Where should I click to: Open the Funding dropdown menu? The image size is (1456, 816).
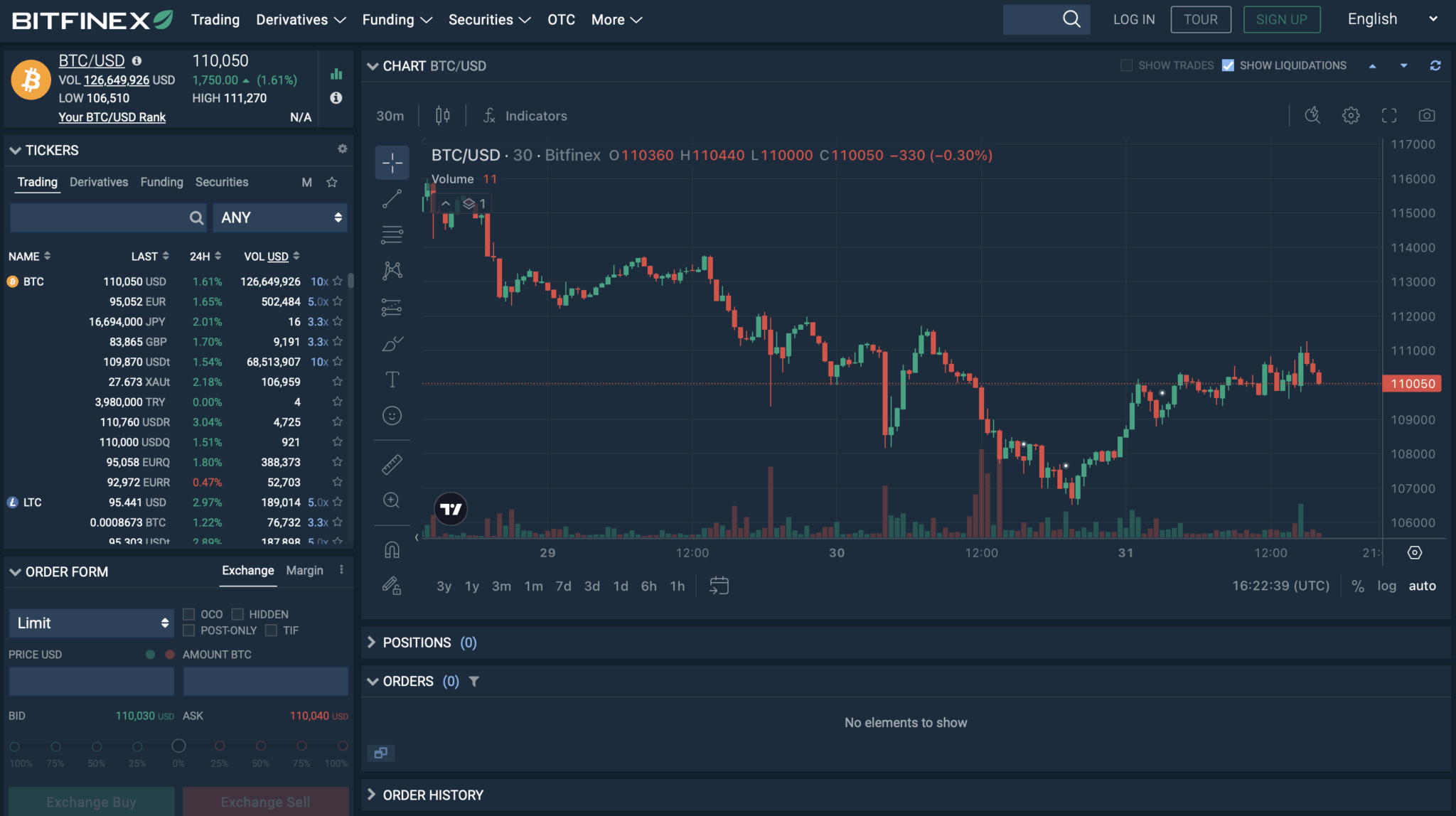(397, 20)
